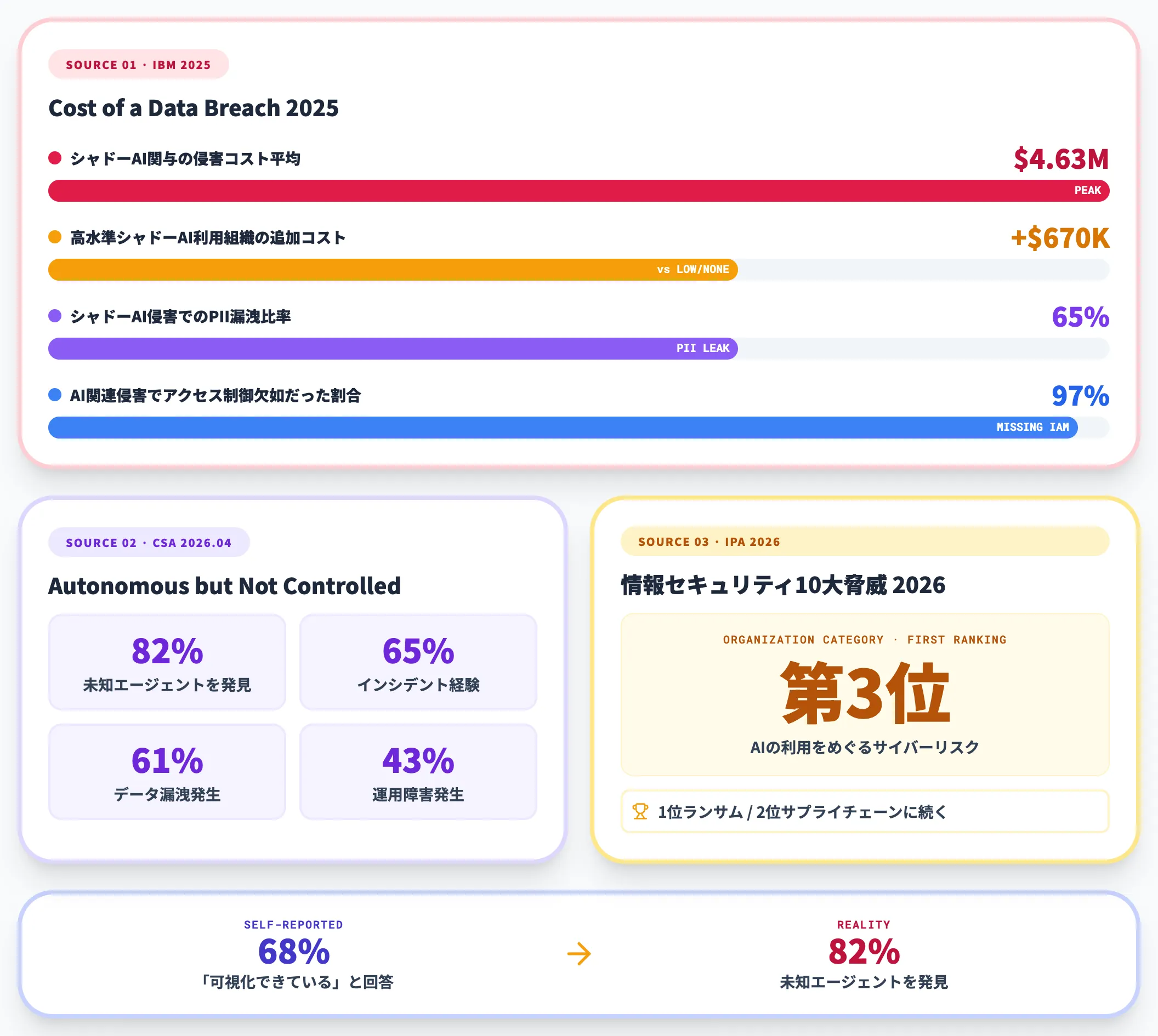Click the SOURCE 01 · IBM 2025 badge
This screenshot has width=1158, height=1036.
coord(138,64)
